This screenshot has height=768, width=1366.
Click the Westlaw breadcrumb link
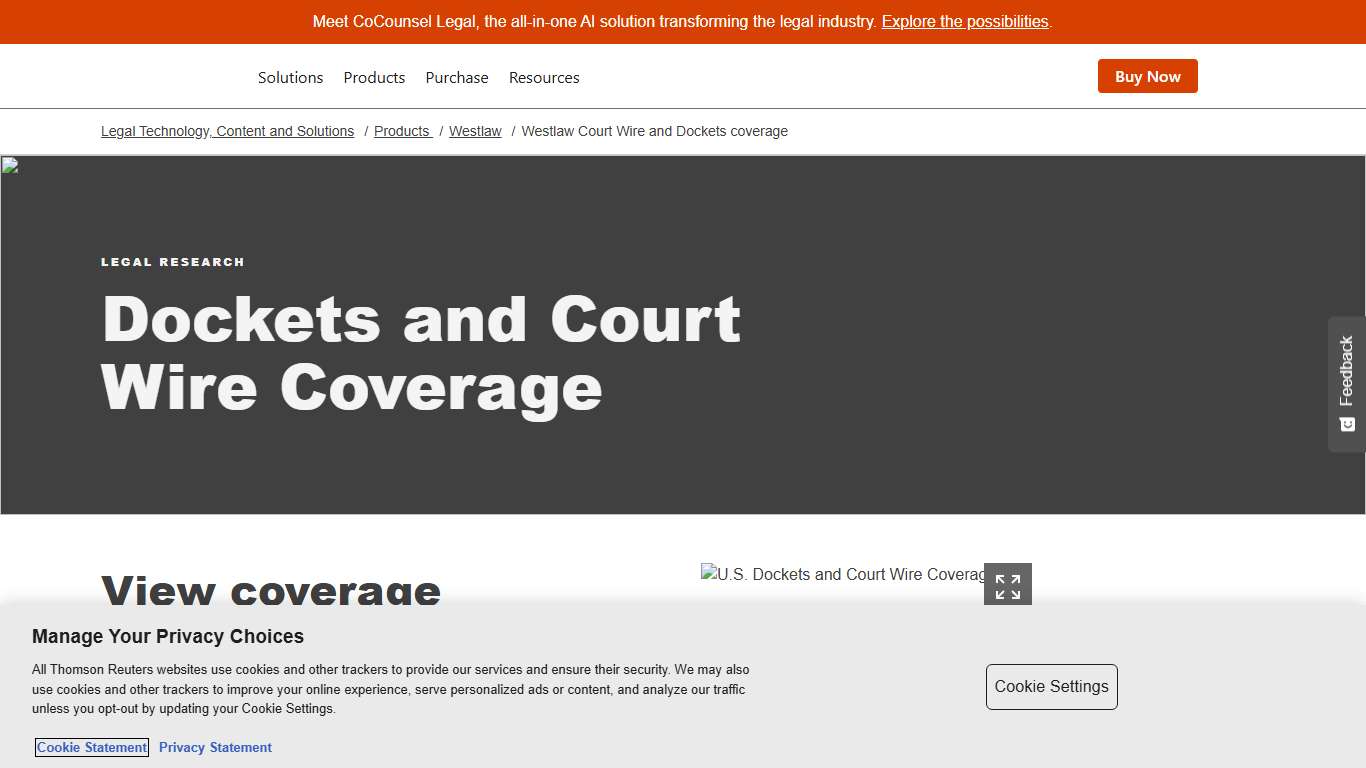[x=475, y=131]
